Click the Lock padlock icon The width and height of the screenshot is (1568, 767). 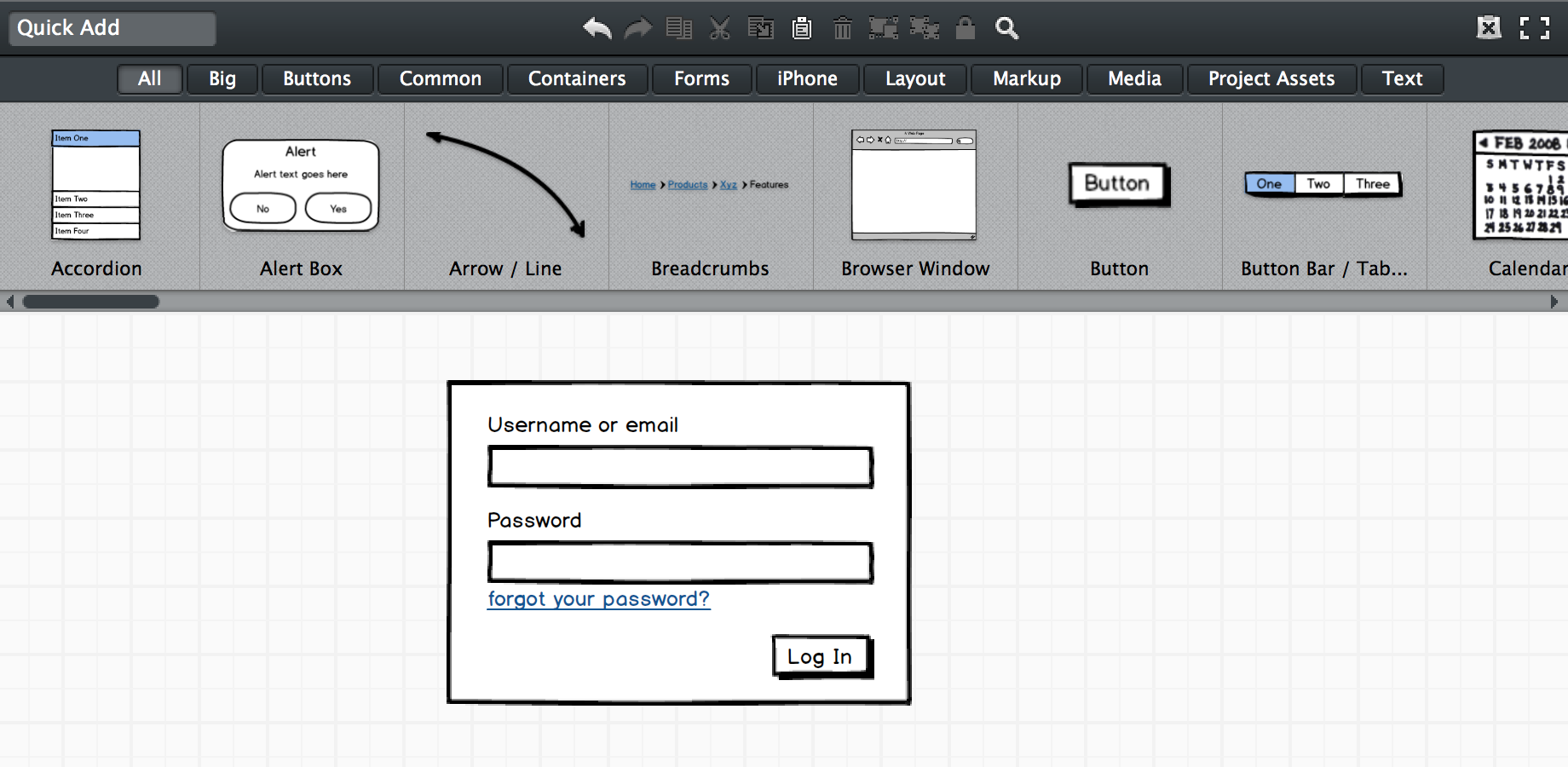click(966, 28)
